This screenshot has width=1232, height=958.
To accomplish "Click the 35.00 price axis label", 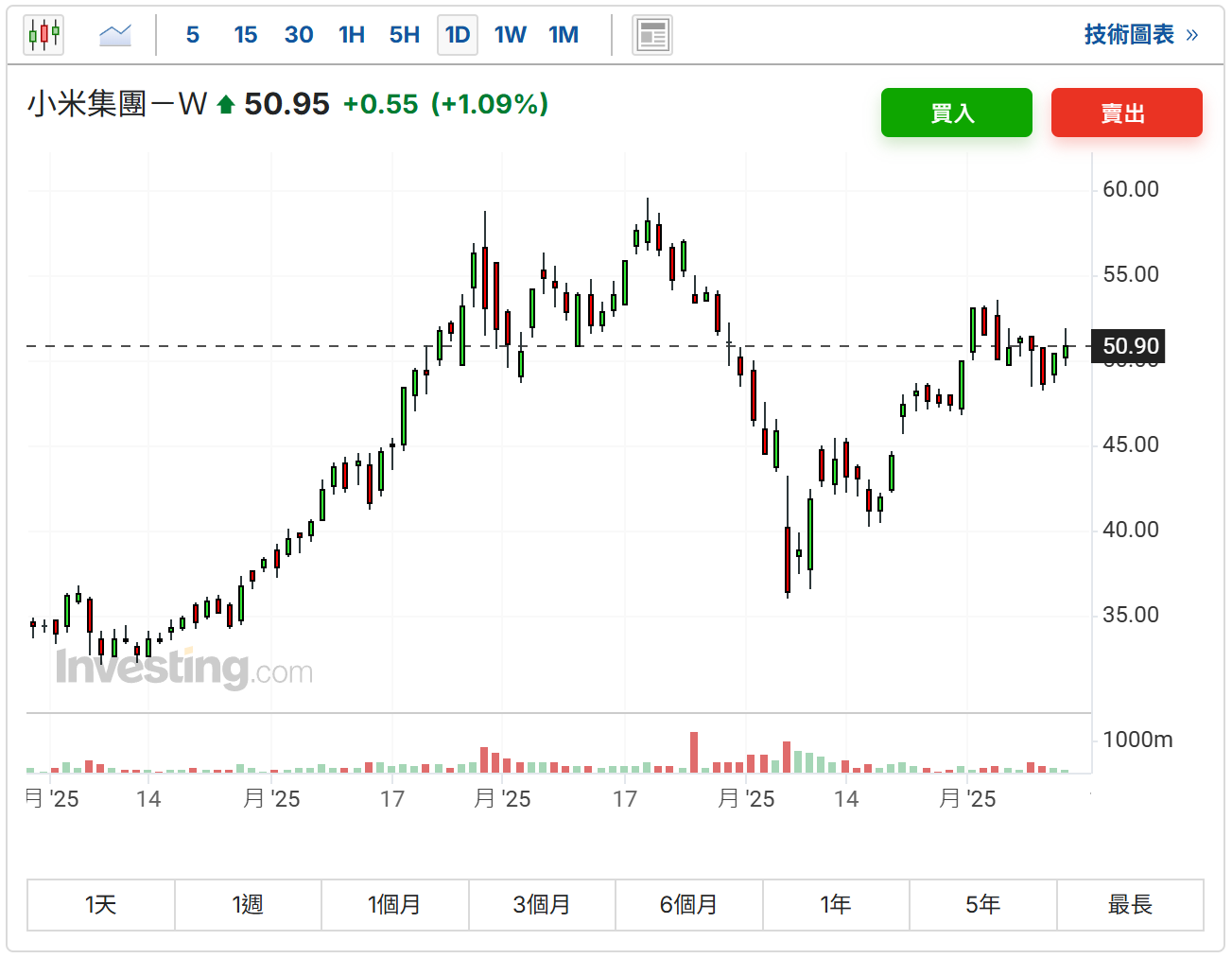I will point(1131,615).
